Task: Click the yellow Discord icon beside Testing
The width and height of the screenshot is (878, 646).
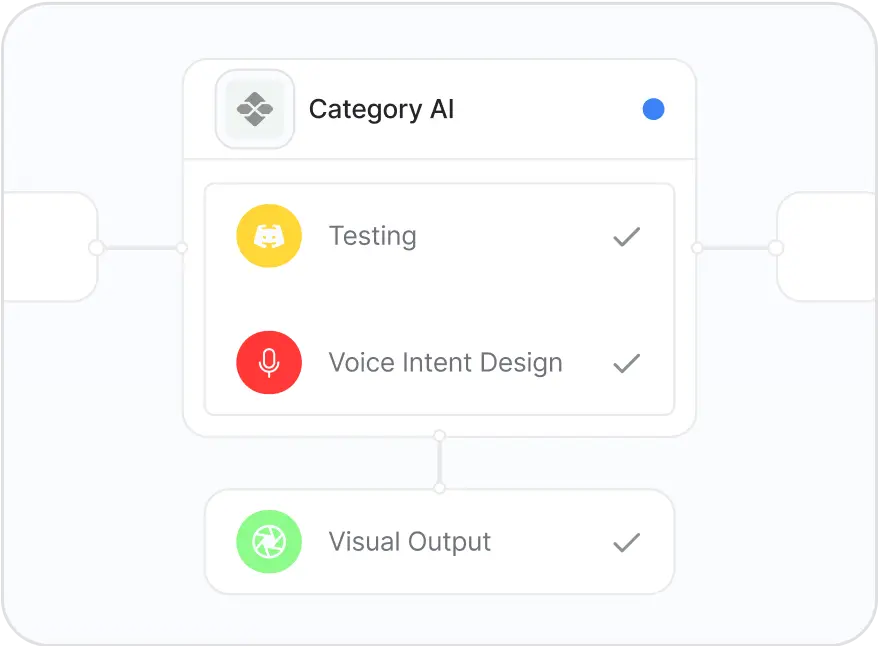Action: click(269, 236)
